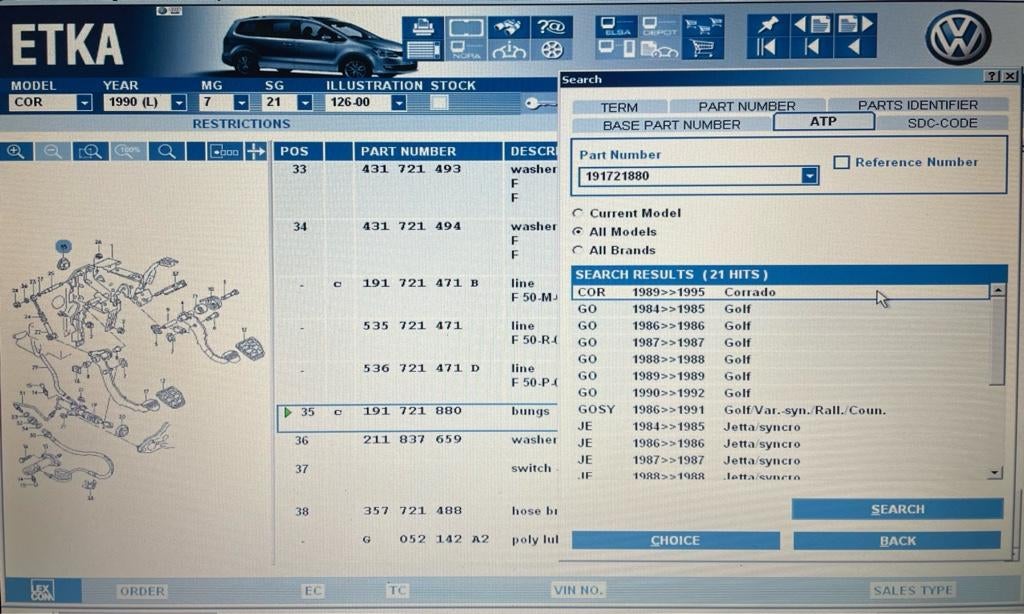1024x614 pixels.
Task: Open the YEAR dropdown showing 1990
Action: pyautogui.click(x=178, y=101)
